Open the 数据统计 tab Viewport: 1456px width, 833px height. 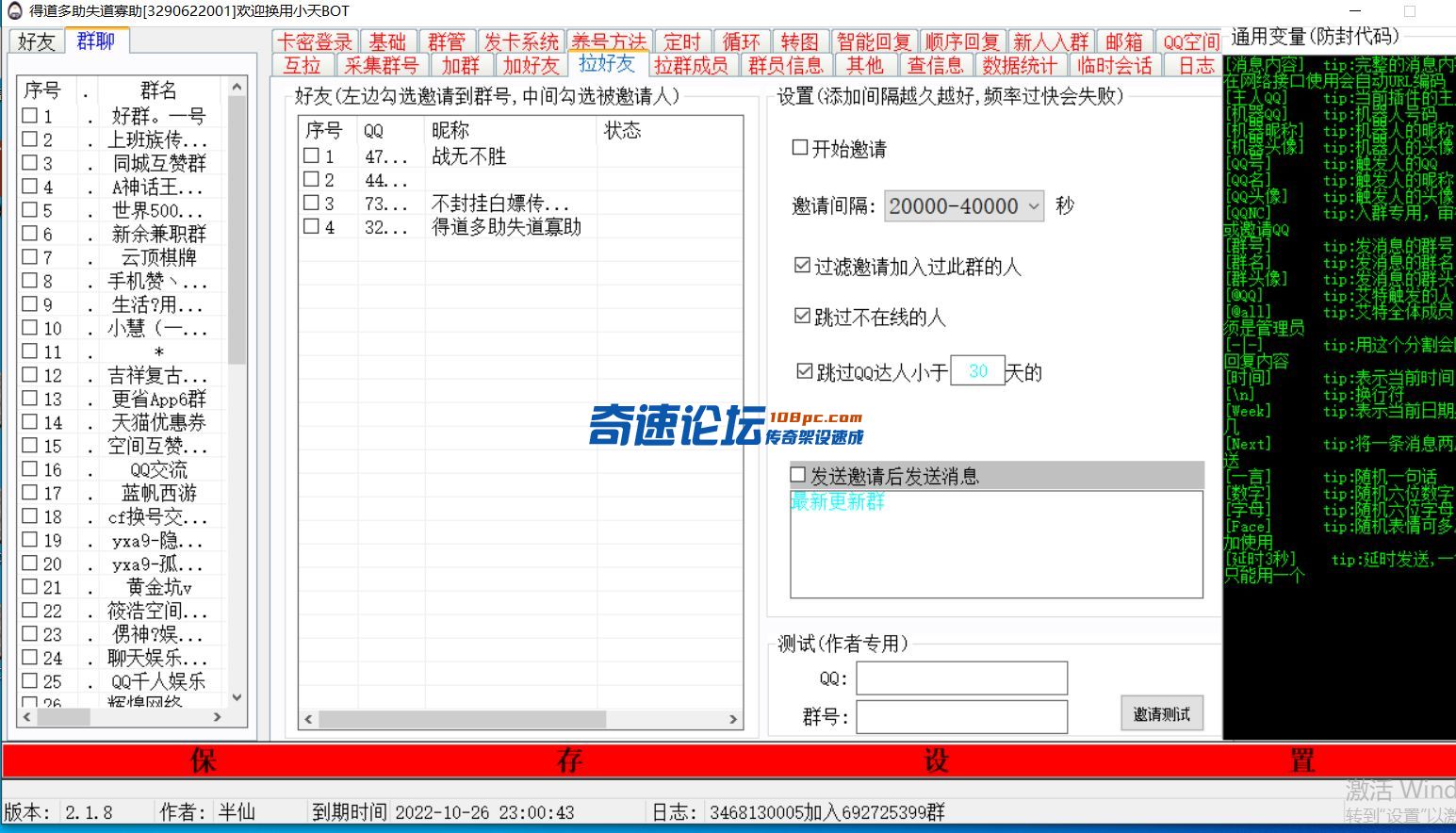pyautogui.click(x=1019, y=65)
